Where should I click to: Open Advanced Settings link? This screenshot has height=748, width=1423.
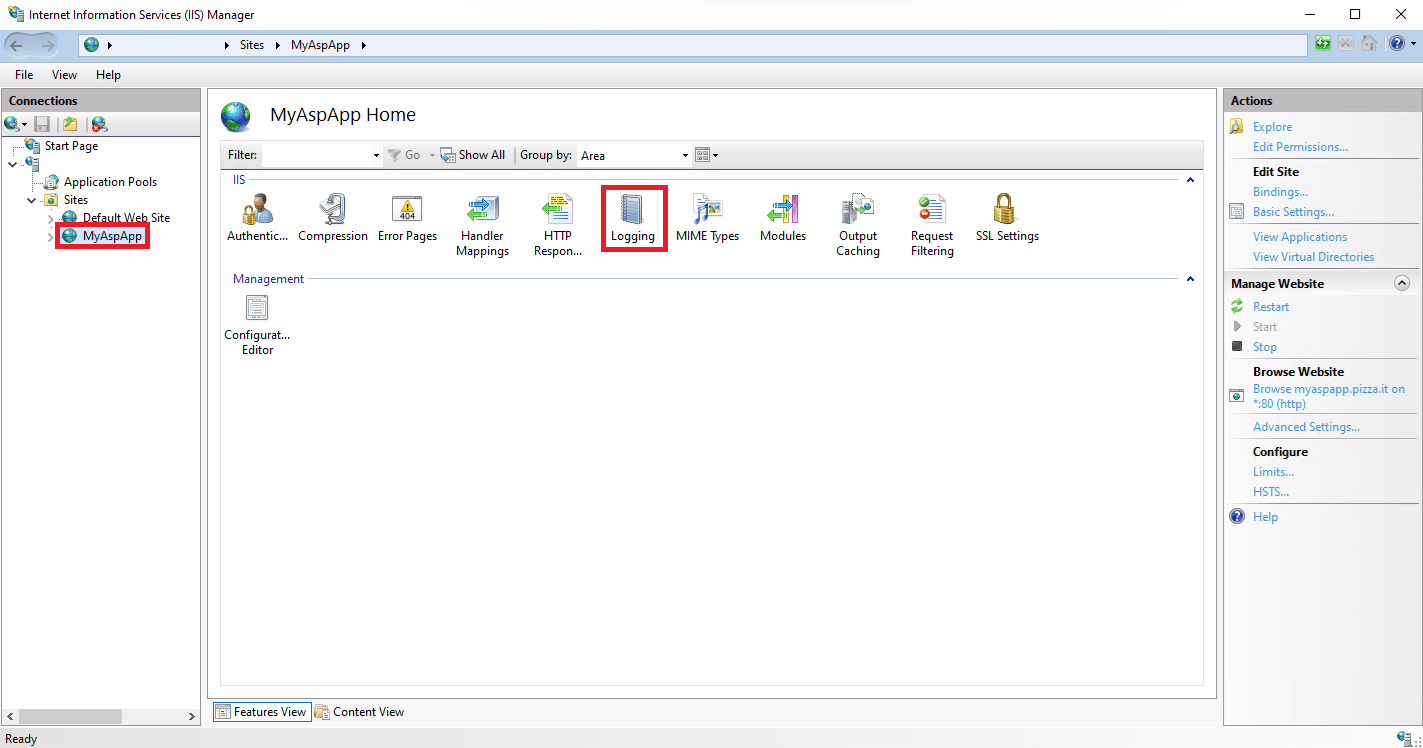point(1306,427)
